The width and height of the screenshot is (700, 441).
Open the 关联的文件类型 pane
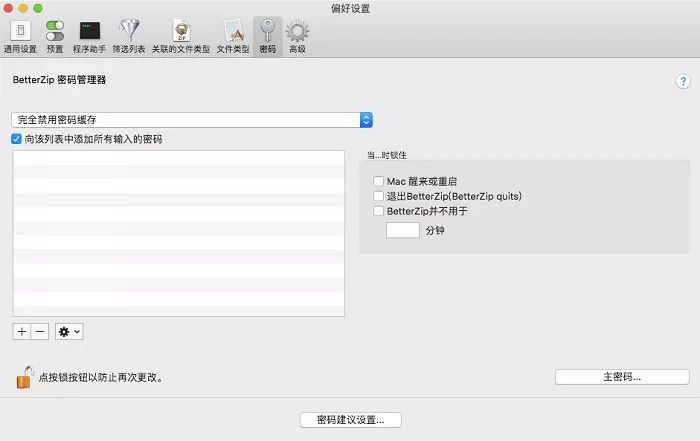pos(181,37)
